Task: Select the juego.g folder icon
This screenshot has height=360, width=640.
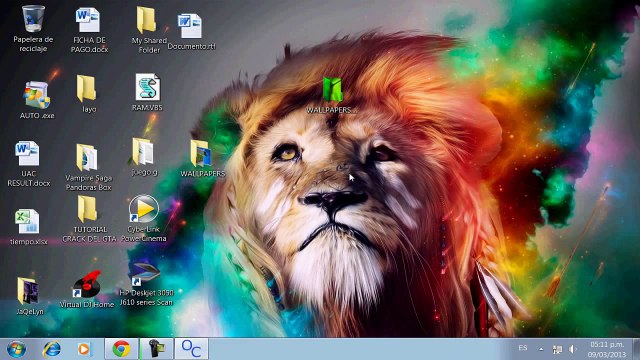Action: pyautogui.click(x=142, y=152)
